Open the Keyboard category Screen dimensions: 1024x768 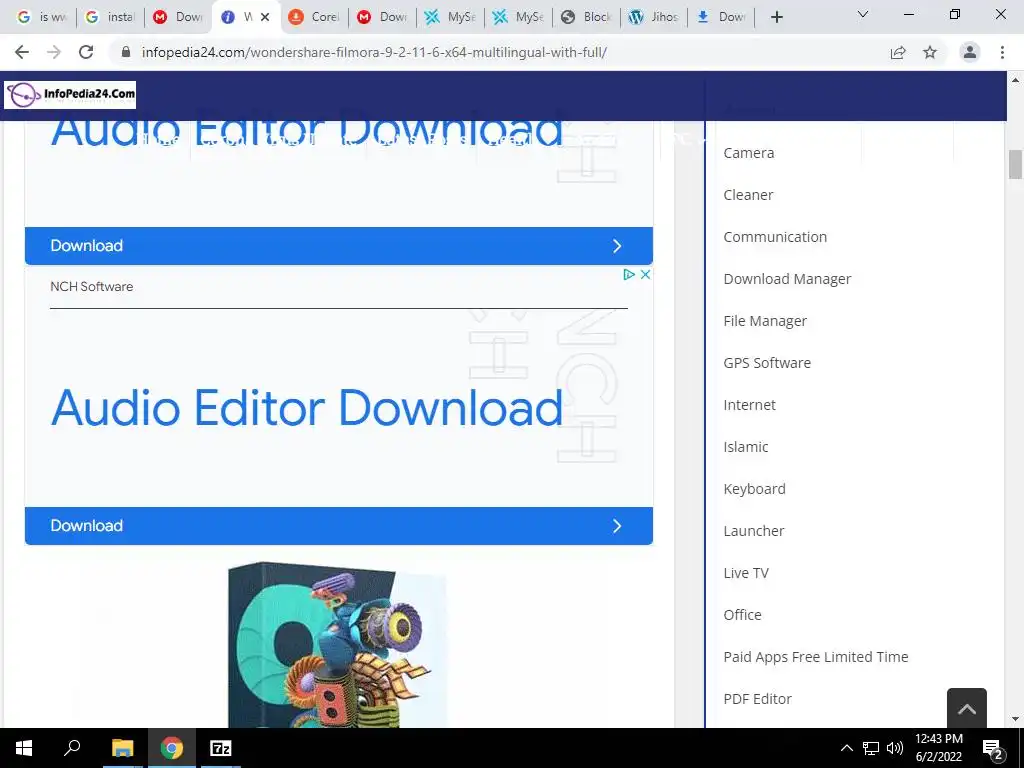(x=754, y=489)
